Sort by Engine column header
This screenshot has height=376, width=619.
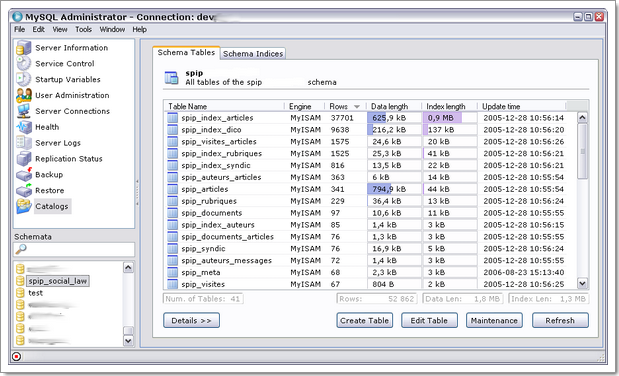304,106
